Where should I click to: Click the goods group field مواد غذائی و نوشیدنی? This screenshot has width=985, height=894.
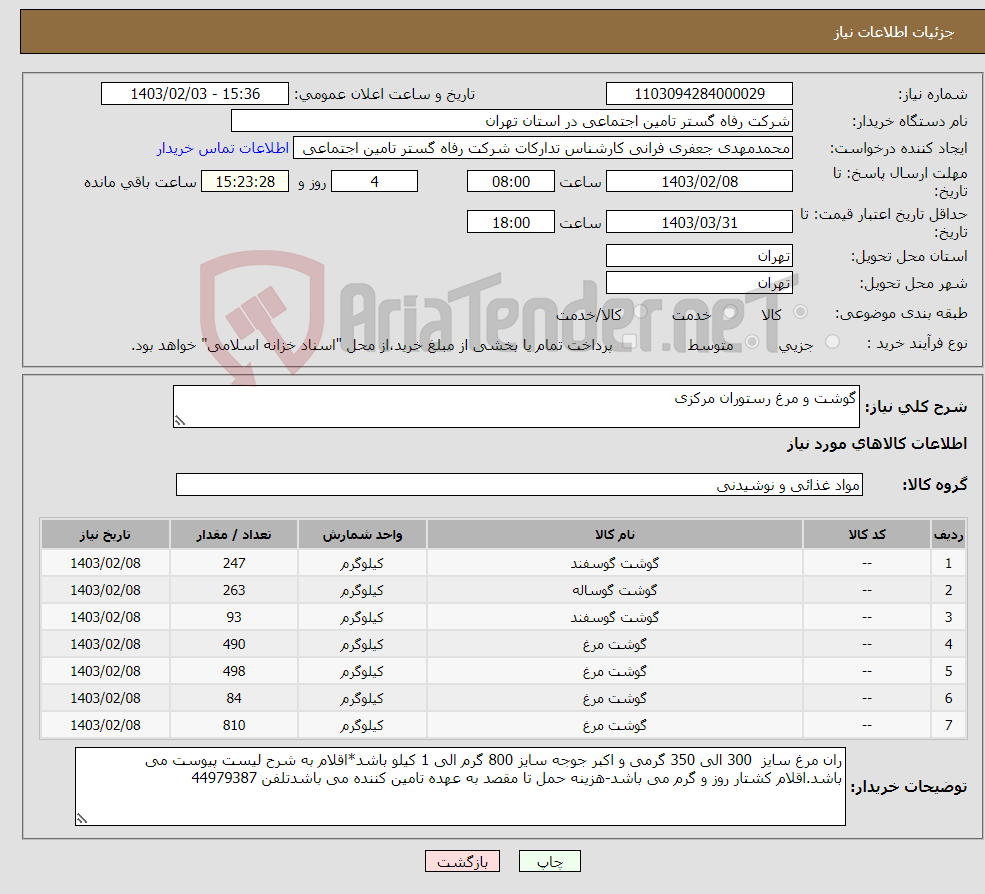pyautogui.click(x=520, y=485)
